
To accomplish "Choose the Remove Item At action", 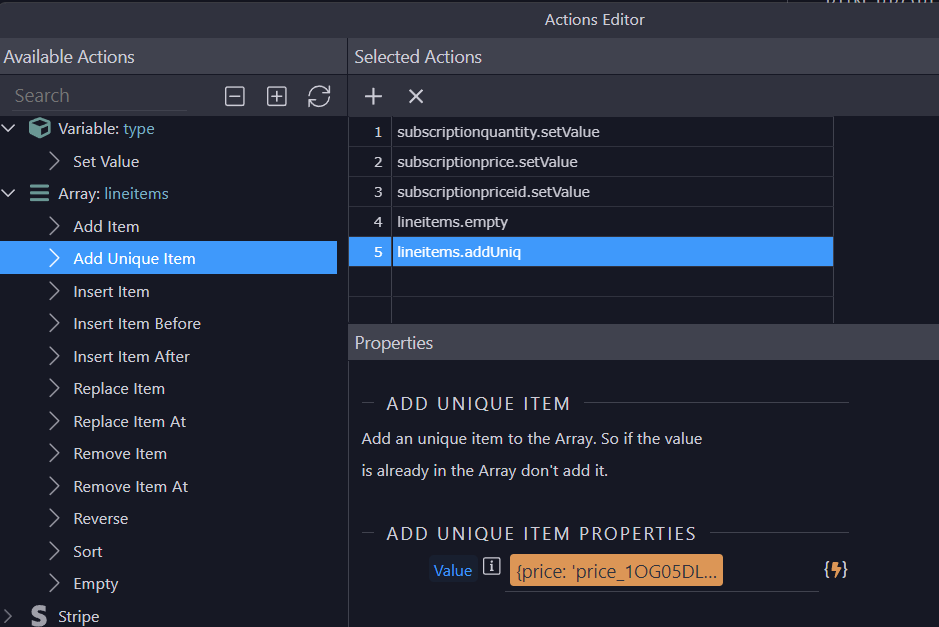I will tap(130, 487).
